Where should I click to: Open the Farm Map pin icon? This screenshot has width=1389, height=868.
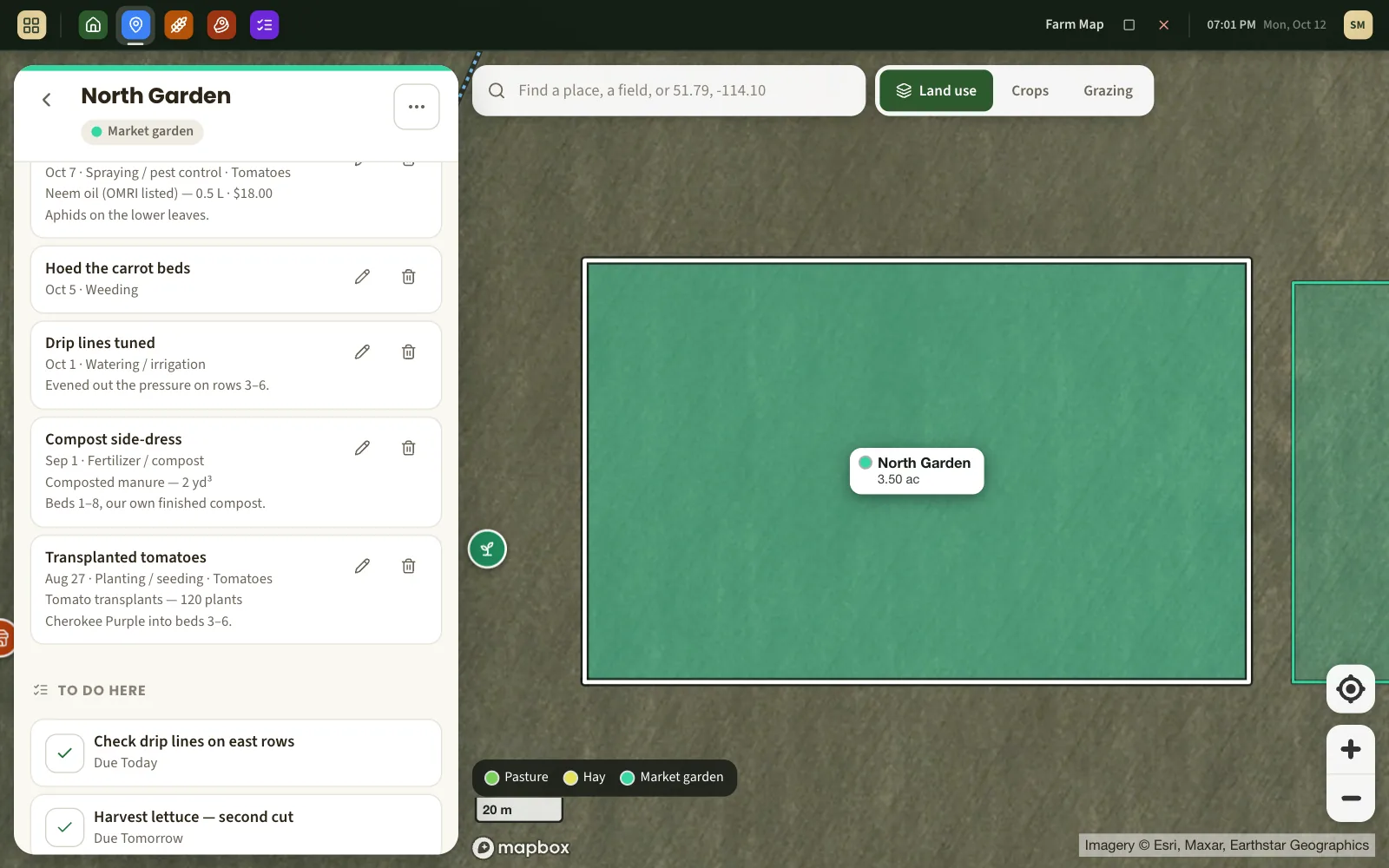[x=135, y=25]
